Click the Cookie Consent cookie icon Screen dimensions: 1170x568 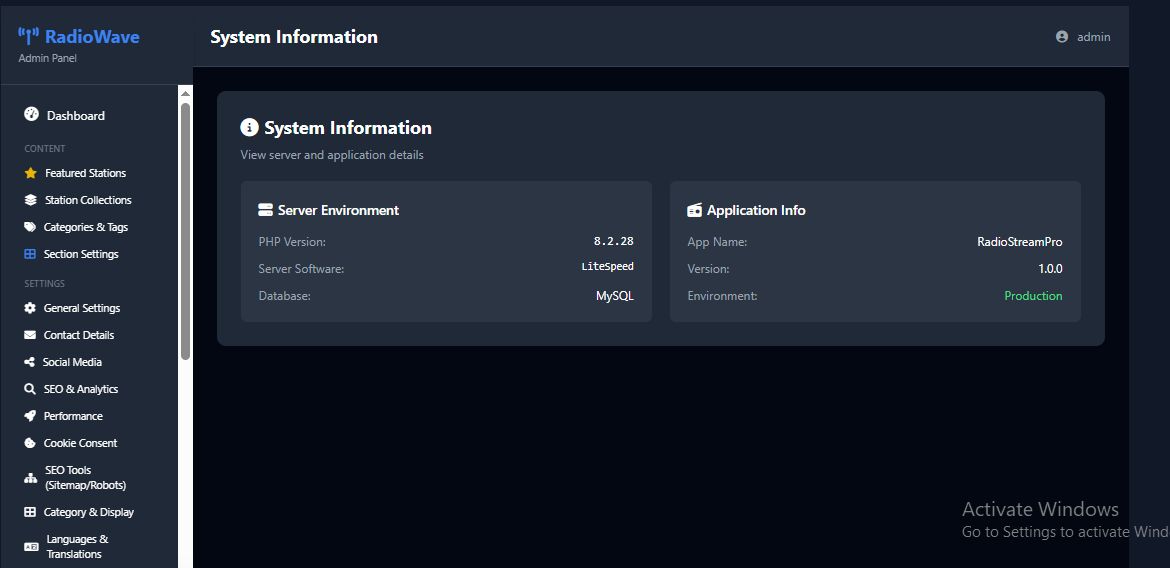click(30, 443)
